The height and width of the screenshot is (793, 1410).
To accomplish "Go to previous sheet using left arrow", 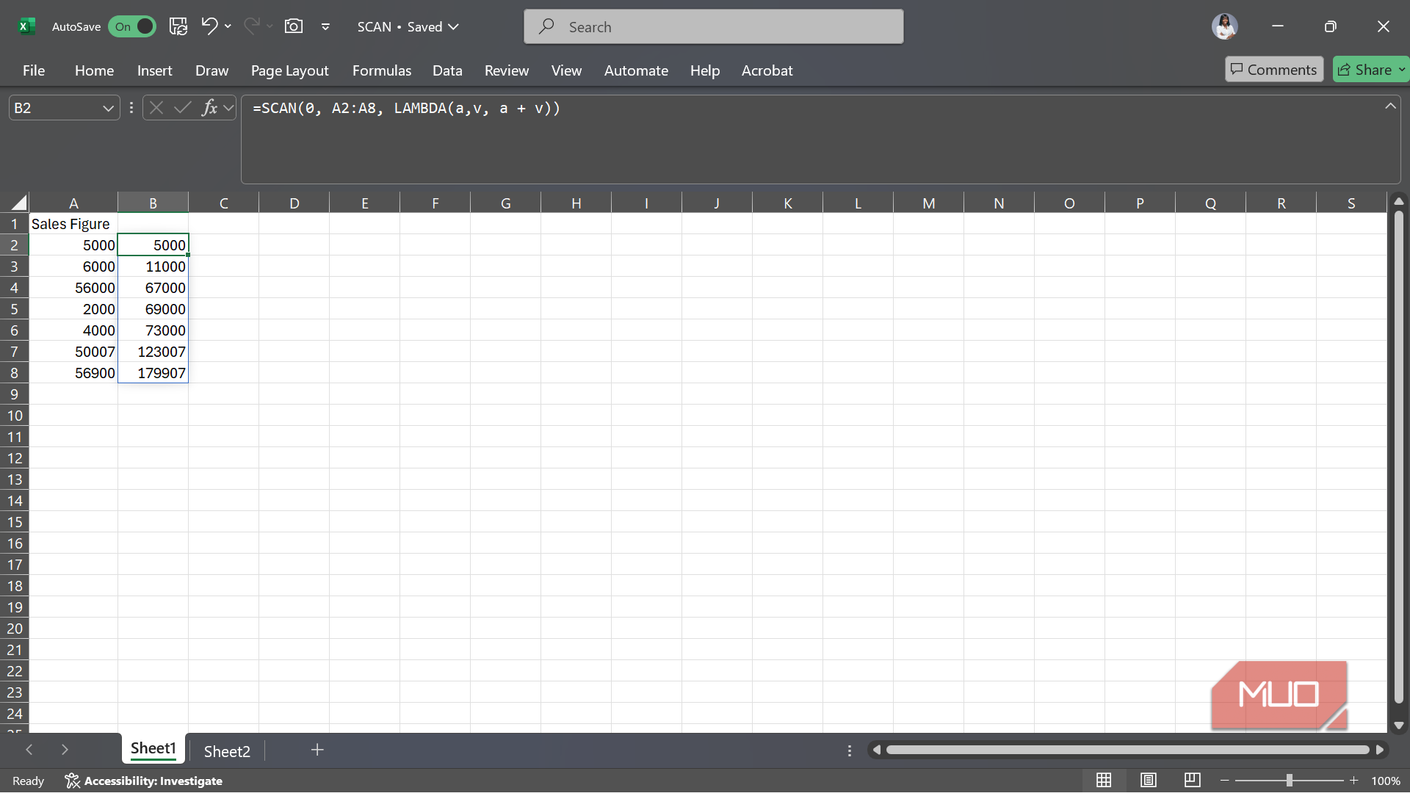I will coord(29,750).
